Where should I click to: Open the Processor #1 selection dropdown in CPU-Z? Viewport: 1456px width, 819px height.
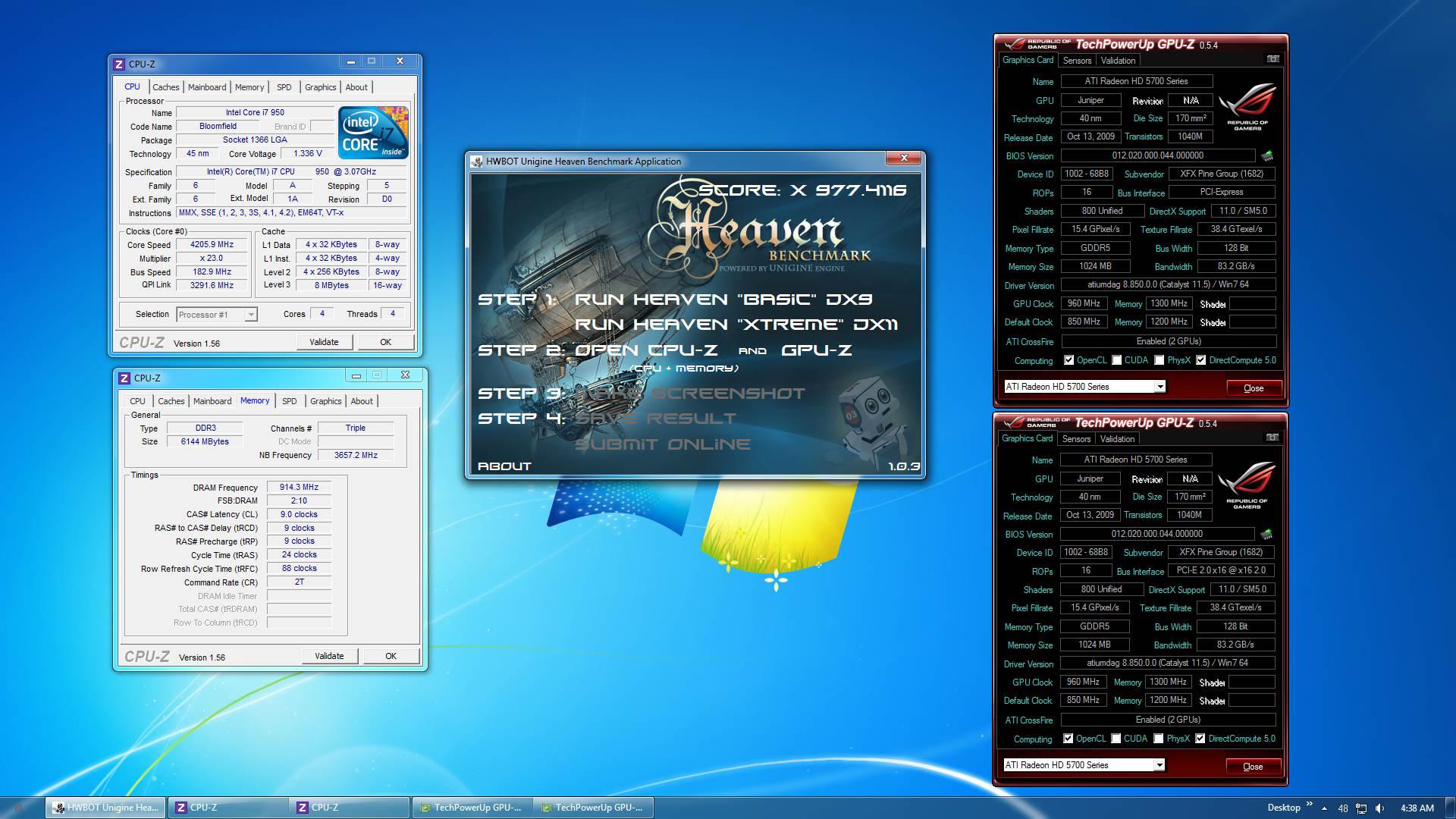click(x=217, y=314)
